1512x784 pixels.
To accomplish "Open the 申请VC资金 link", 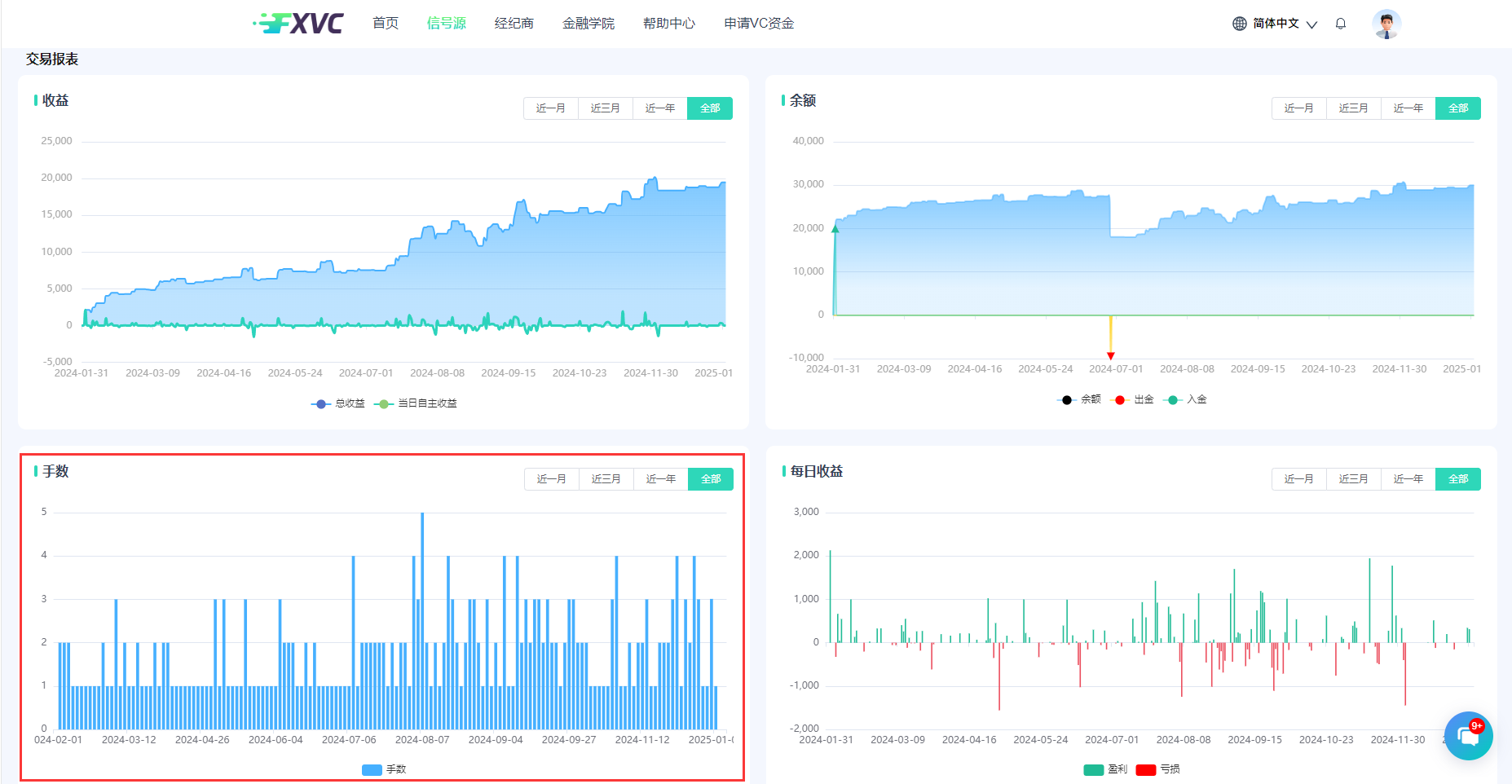I will point(758,24).
